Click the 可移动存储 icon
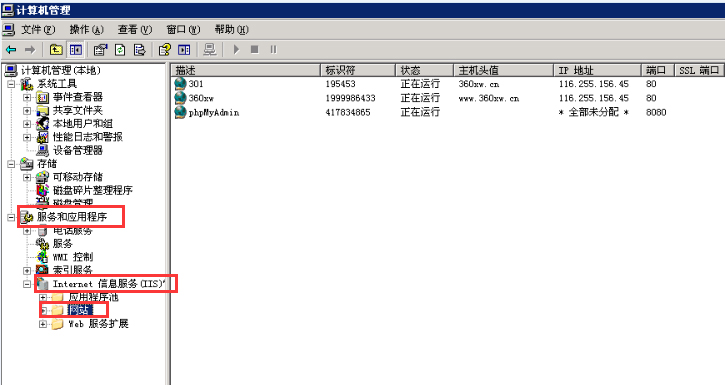This screenshot has height=385, width=725. coord(43,177)
